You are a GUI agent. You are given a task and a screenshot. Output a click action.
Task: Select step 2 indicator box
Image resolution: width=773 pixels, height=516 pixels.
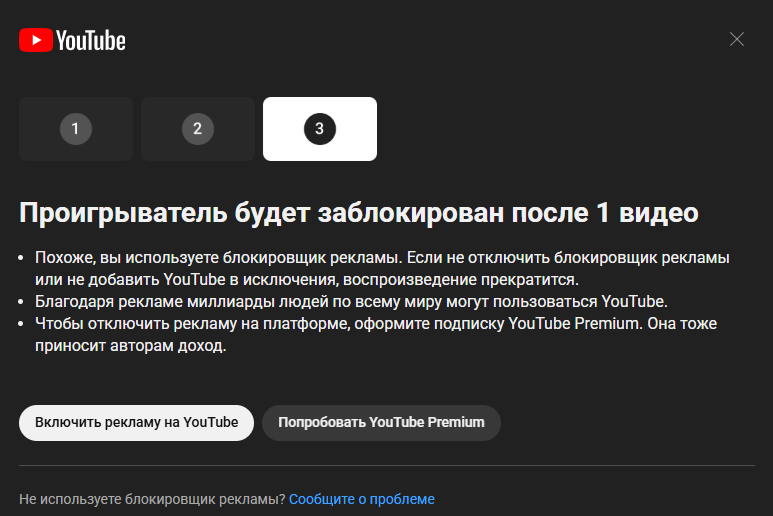pyautogui.click(x=198, y=129)
